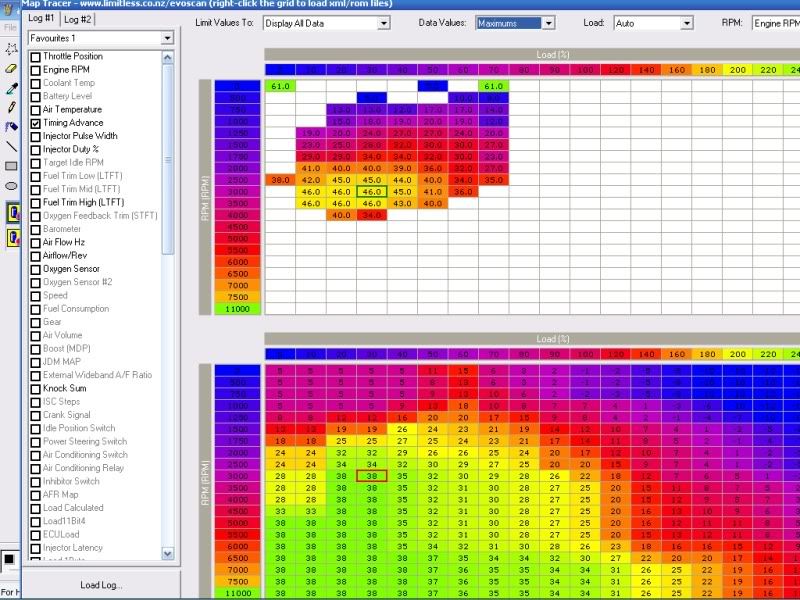Tick the Air Flow Hz checkbox
The image size is (800, 600).
[x=35, y=242]
